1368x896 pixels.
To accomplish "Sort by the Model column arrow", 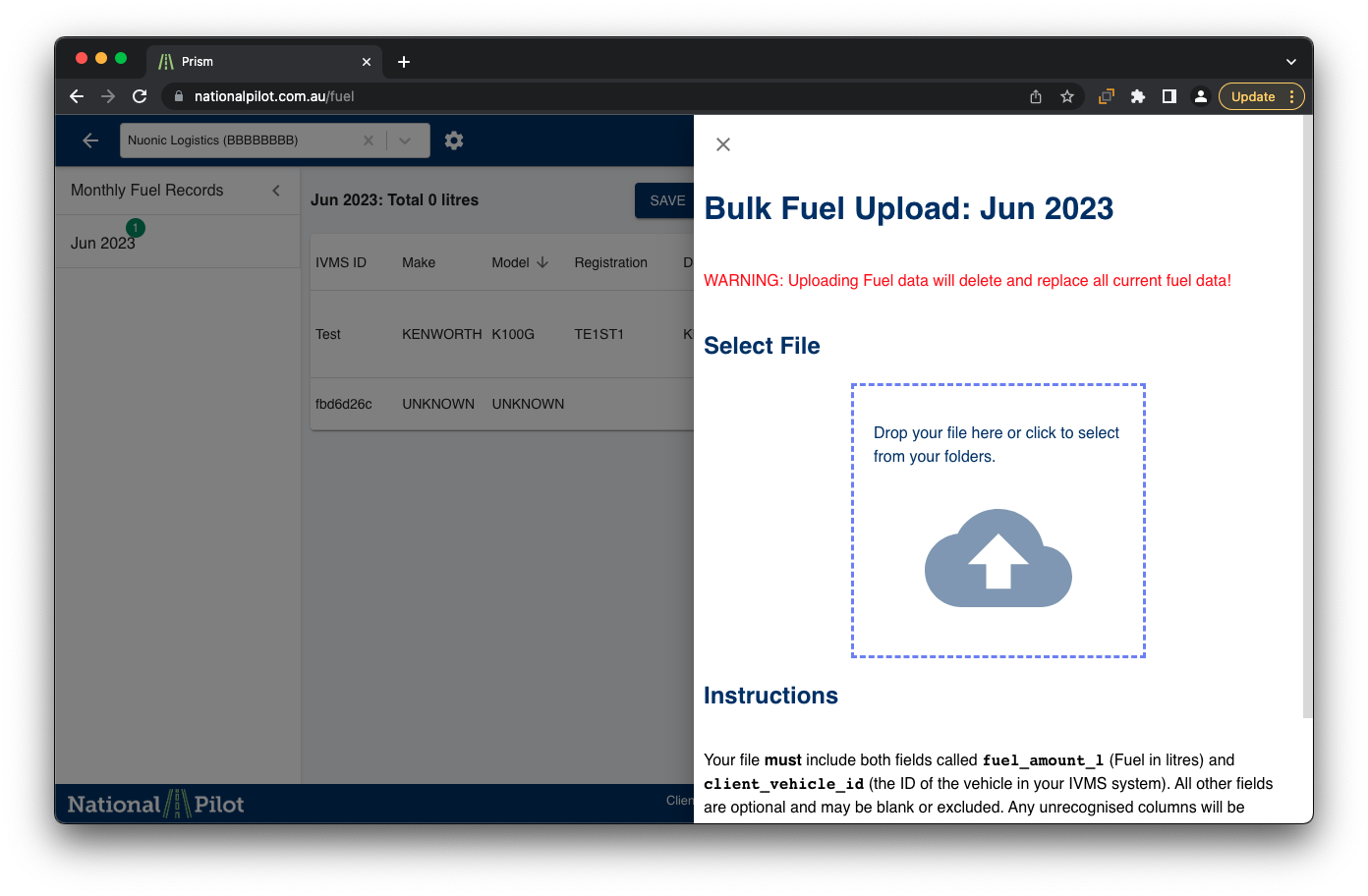I will coord(542,262).
